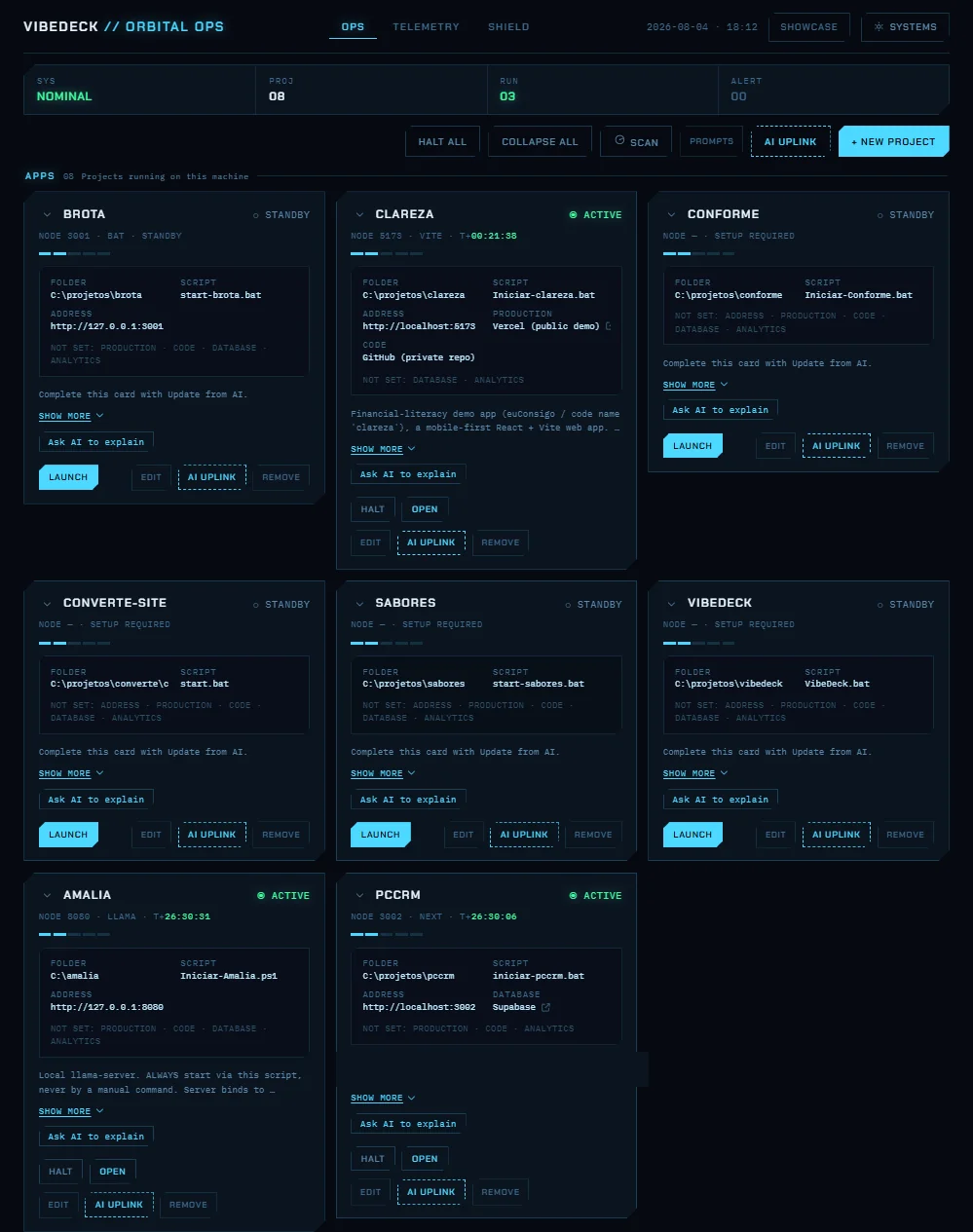Image resolution: width=973 pixels, height=1232 pixels.
Task: Collapse the CONFORME card chevron
Action: [671, 214]
